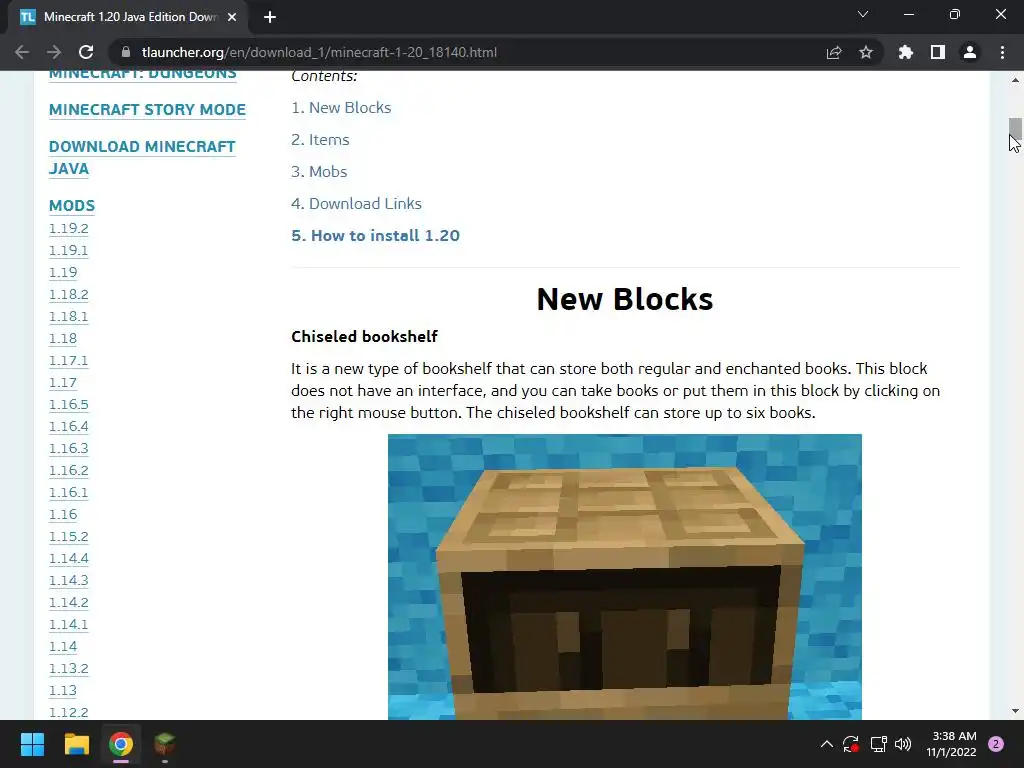Open mods version 1.13 link
Screen dimensions: 1024x768
click(x=63, y=691)
